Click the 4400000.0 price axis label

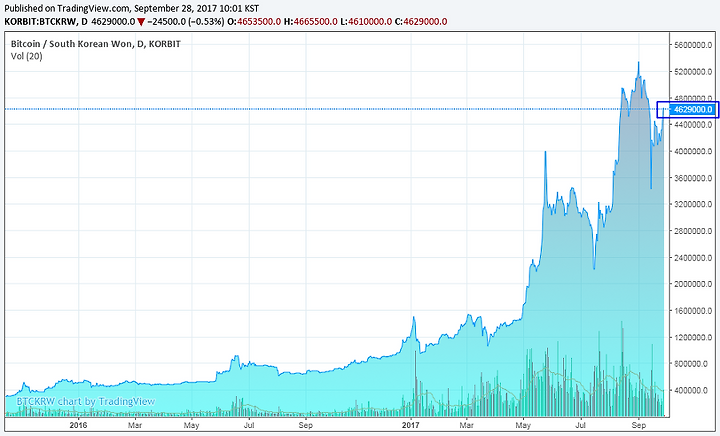tap(693, 125)
